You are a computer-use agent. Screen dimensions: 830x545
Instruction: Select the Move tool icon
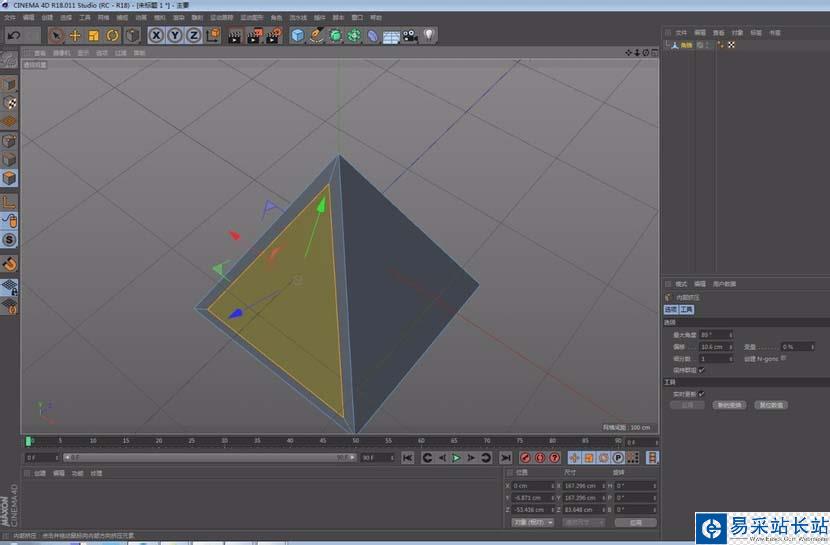tap(75, 35)
